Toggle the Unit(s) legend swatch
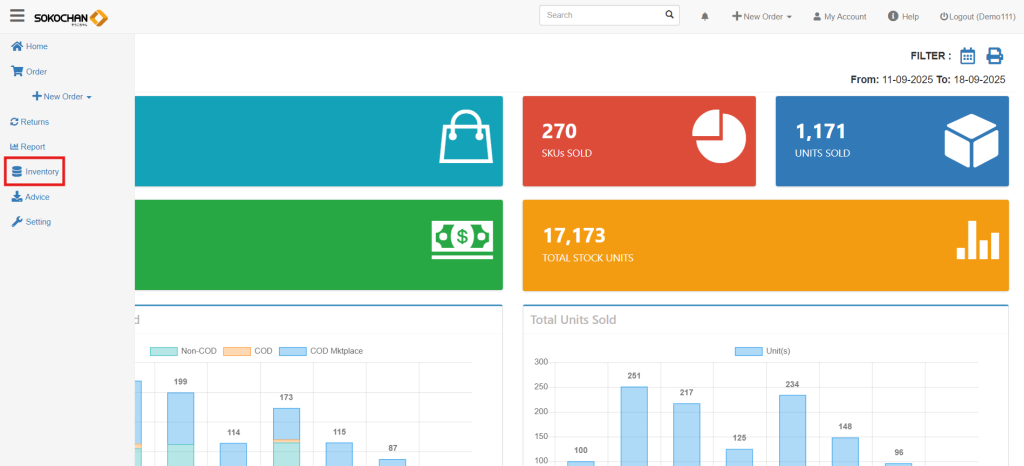 coord(748,351)
